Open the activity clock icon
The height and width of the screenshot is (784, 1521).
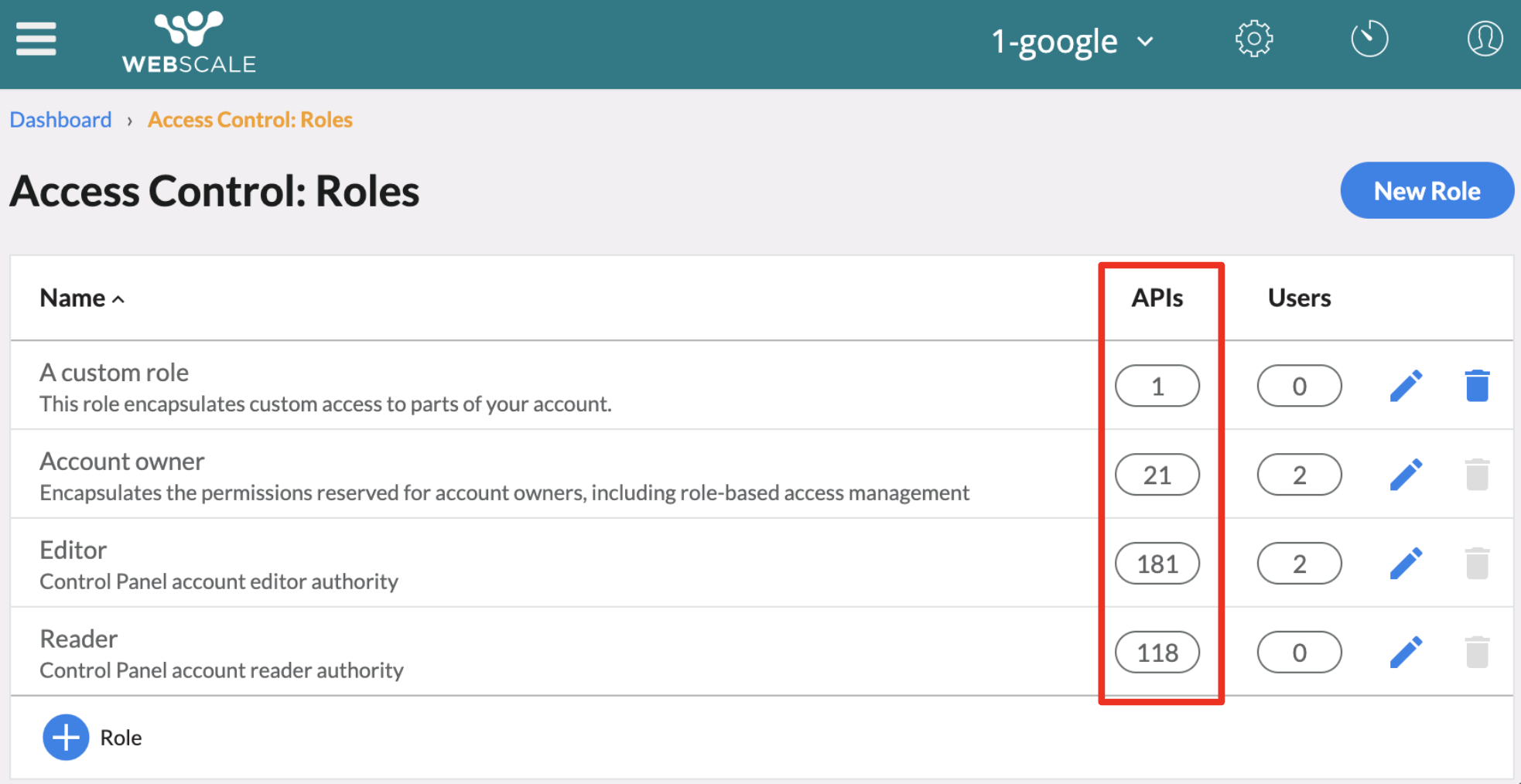[1369, 39]
